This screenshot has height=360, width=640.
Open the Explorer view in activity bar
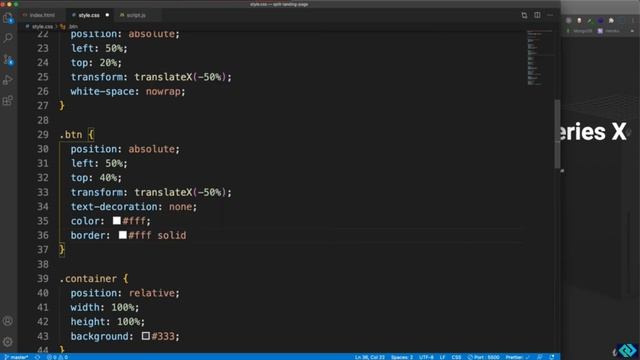coord(8,18)
